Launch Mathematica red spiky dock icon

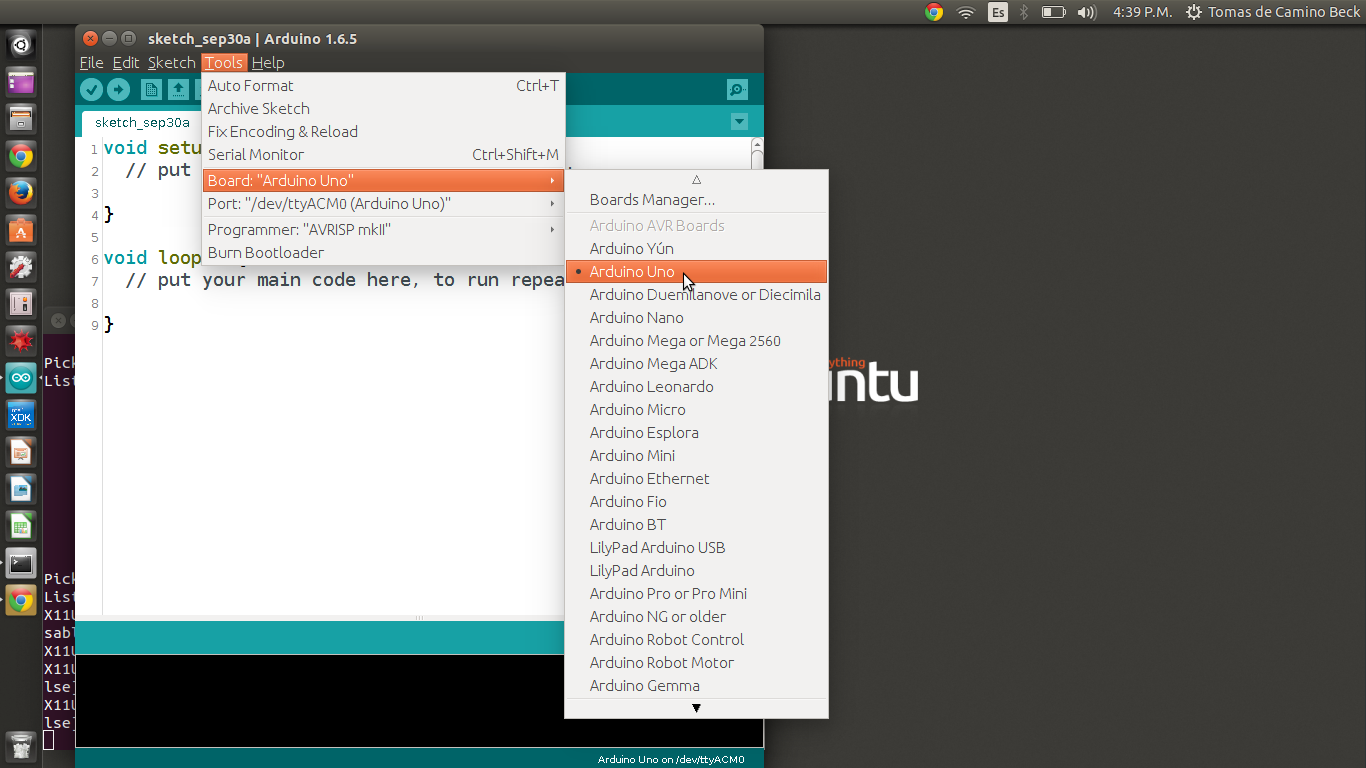click(x=21, y=341)
